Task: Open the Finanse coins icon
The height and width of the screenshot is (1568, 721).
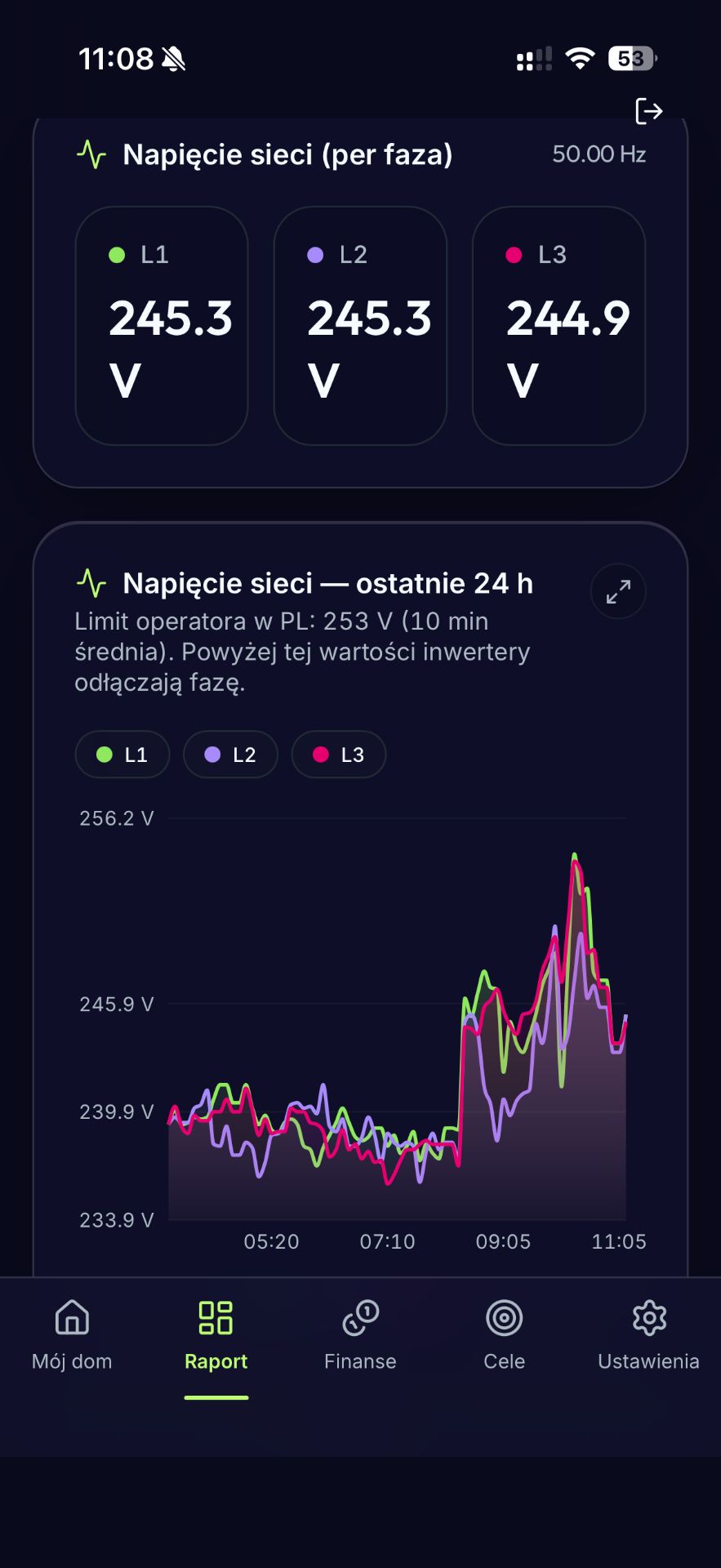Action: pos(360,1317)
